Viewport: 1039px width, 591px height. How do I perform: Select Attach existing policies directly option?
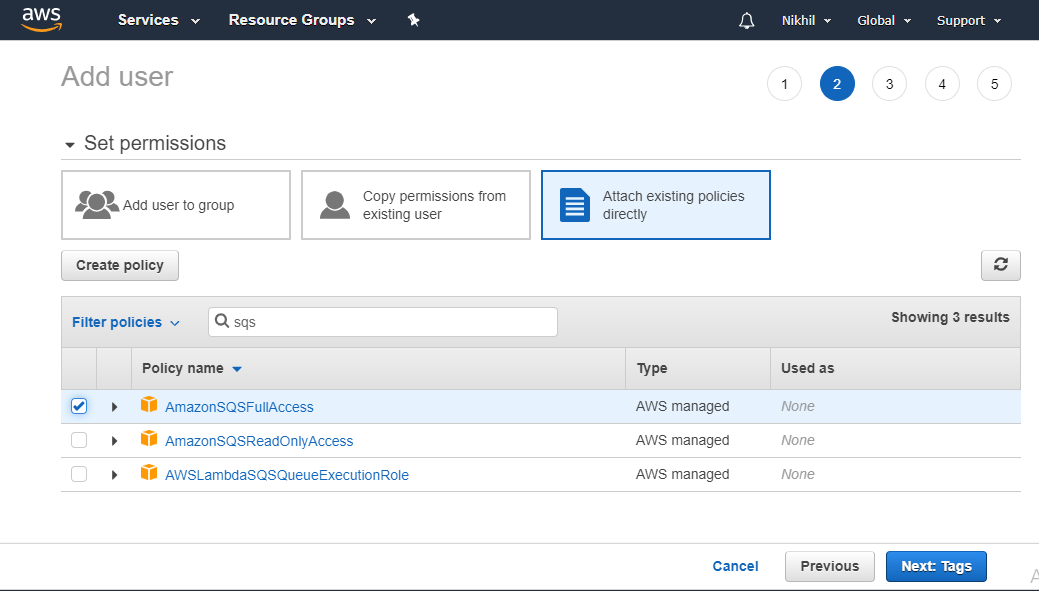click(655, 205)
